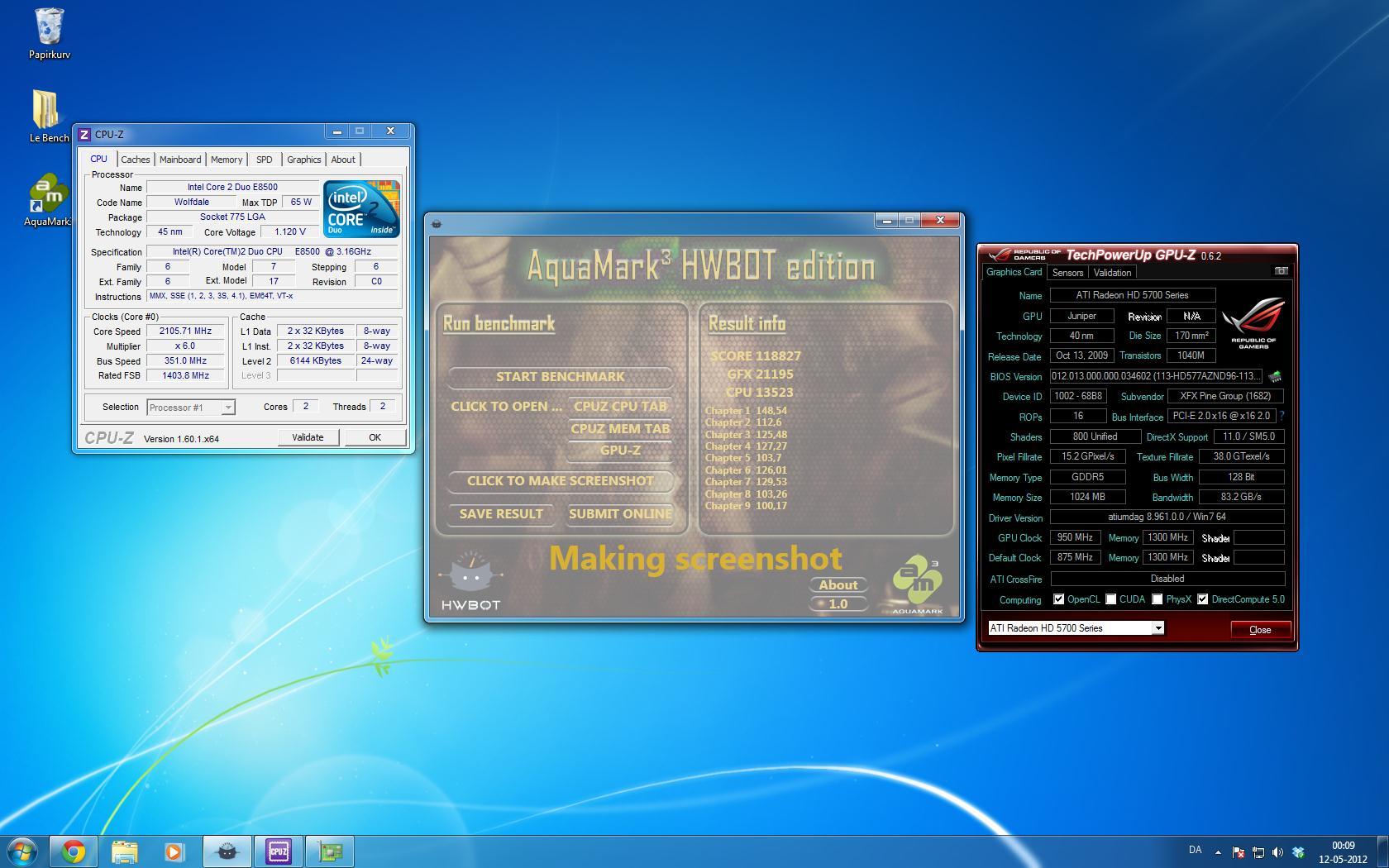Click the volume speaker tray icon

[1277, 851]
